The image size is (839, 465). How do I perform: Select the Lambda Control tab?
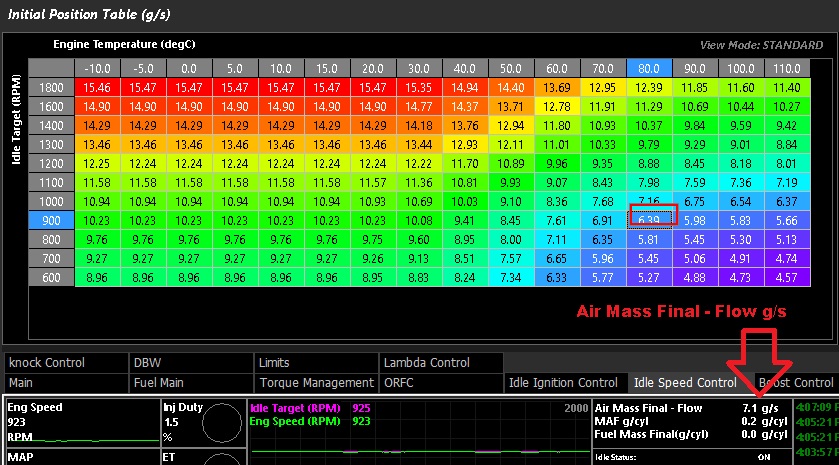coord(441,362)
